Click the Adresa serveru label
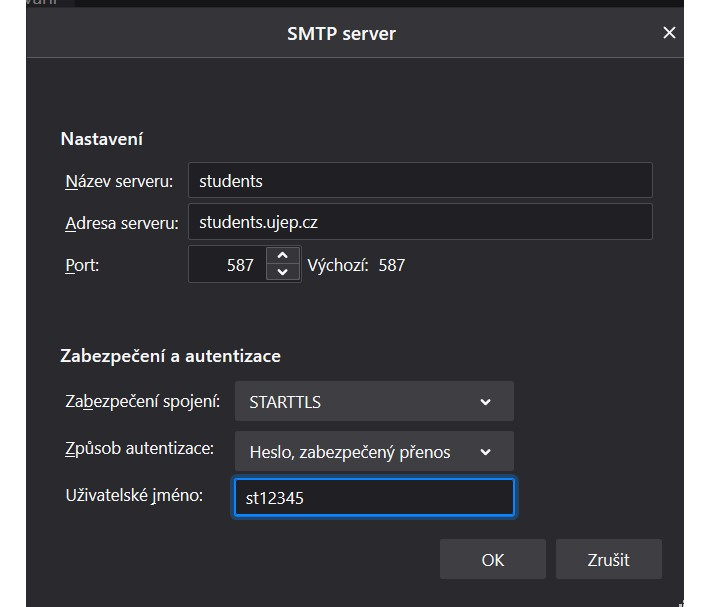The height and width of the screenshot is (607, 710). 121,223
